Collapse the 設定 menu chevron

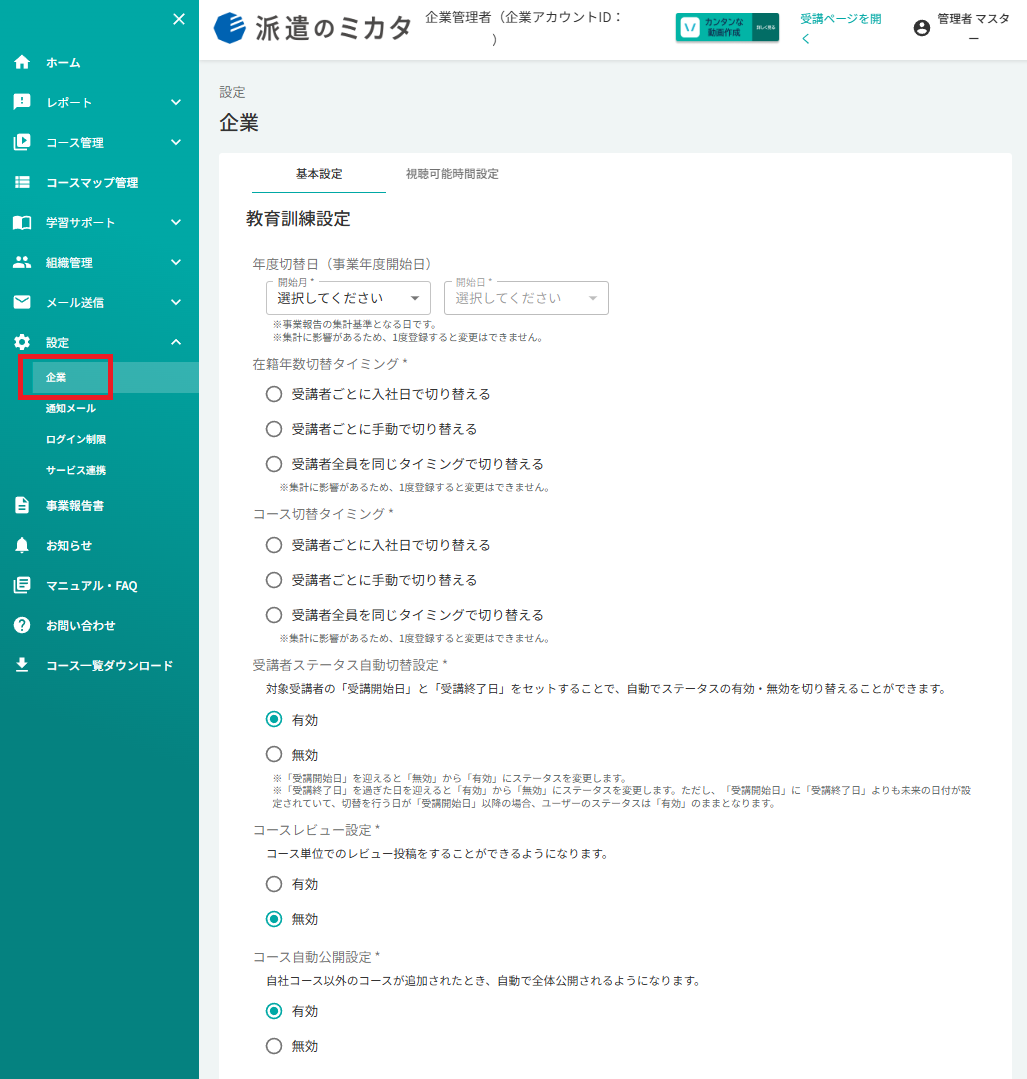pyautogui.click(x=176, y=342)
